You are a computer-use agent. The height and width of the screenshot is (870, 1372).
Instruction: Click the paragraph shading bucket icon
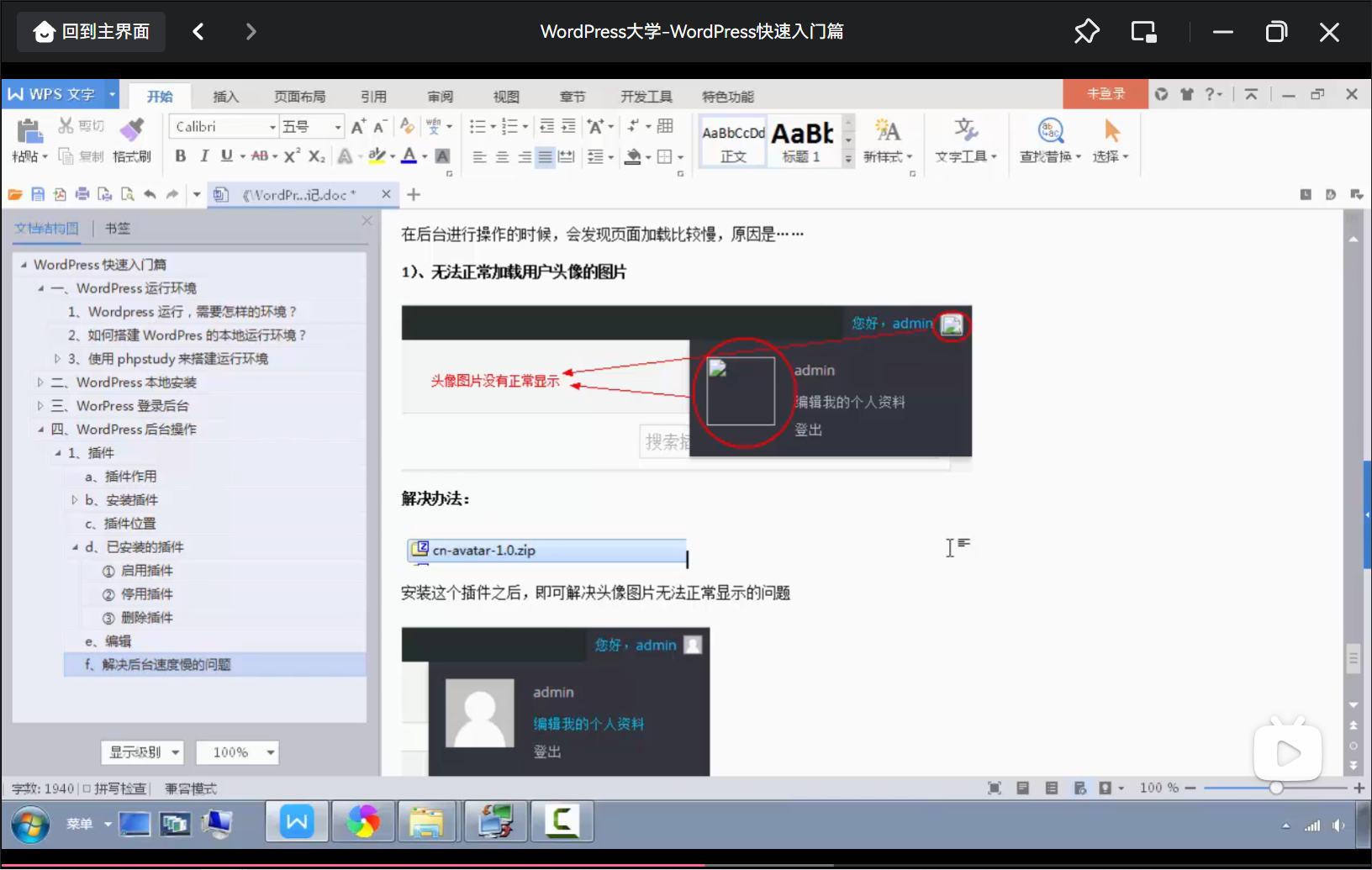(634, 156)
